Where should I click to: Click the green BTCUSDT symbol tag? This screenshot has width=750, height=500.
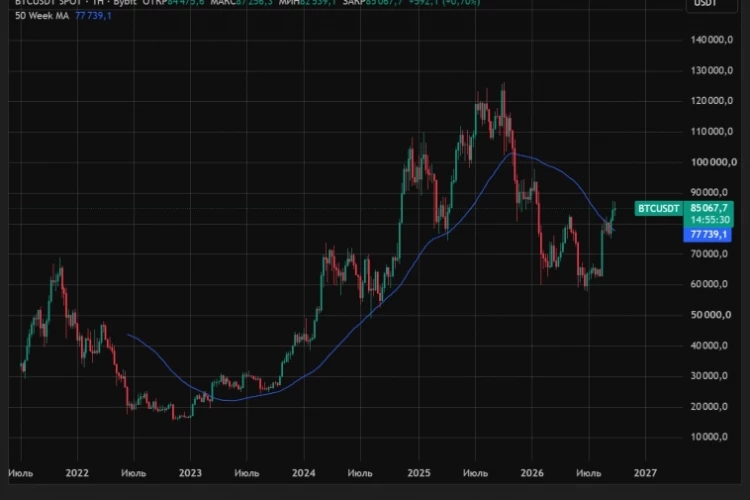(659, 209)
